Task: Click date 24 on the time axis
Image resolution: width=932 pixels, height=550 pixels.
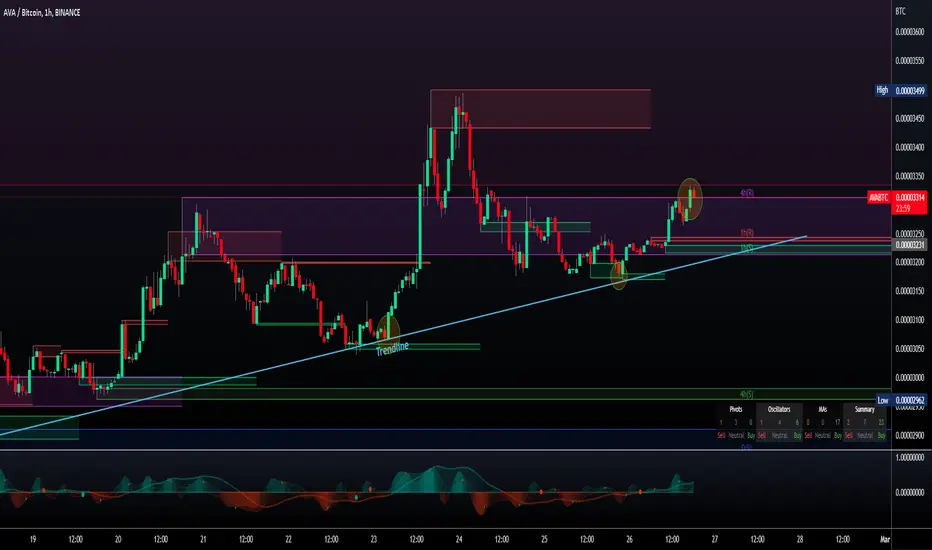Action: tap(459, 539)
